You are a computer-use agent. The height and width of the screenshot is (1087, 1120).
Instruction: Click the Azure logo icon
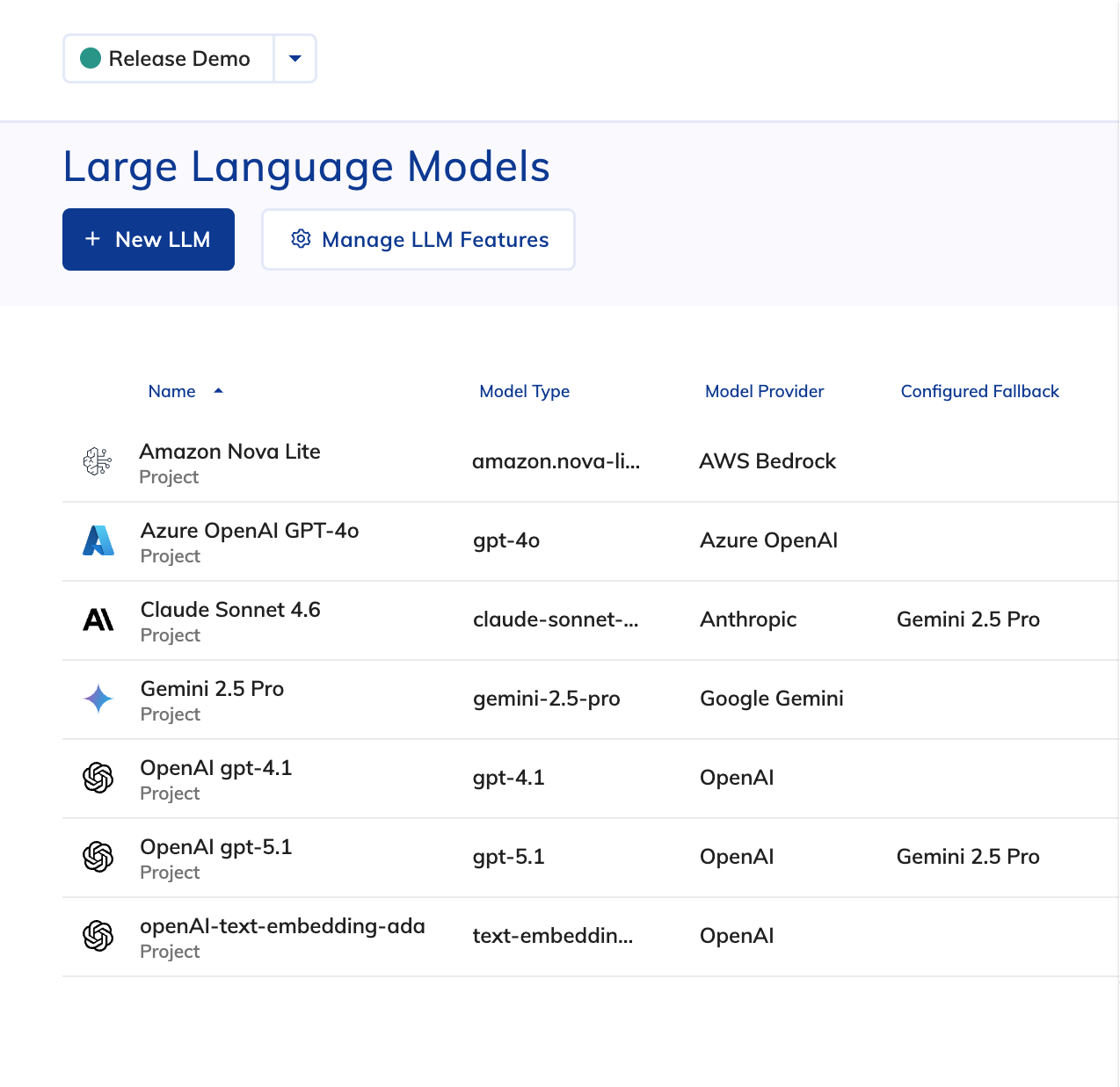pos(98,540)
